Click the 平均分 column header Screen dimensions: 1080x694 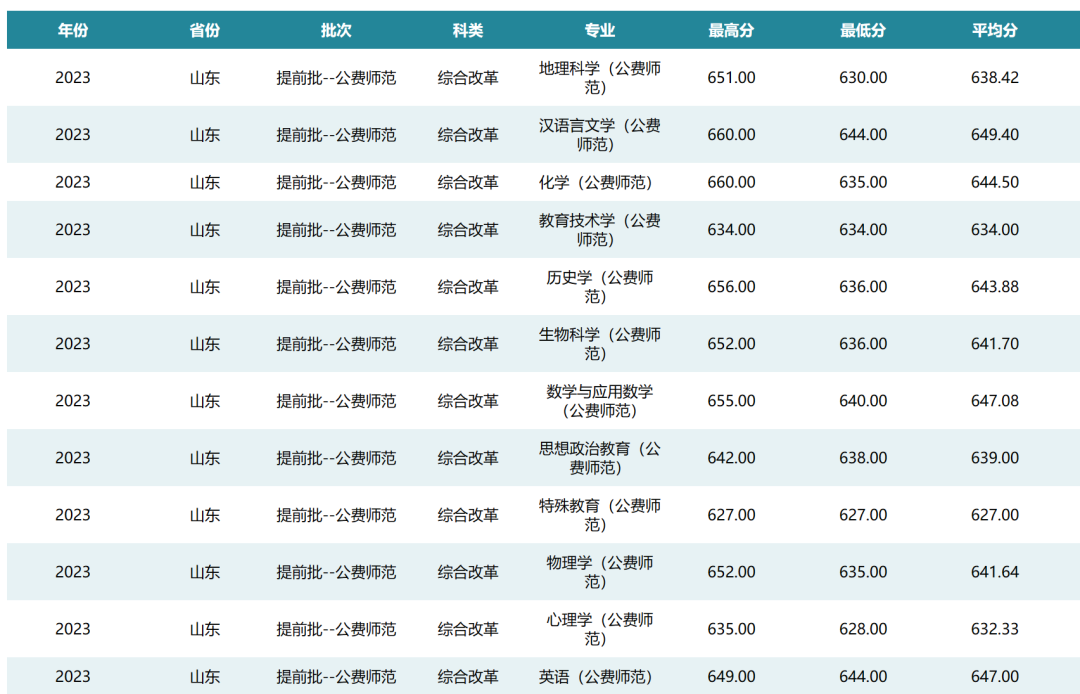(995, 30)
